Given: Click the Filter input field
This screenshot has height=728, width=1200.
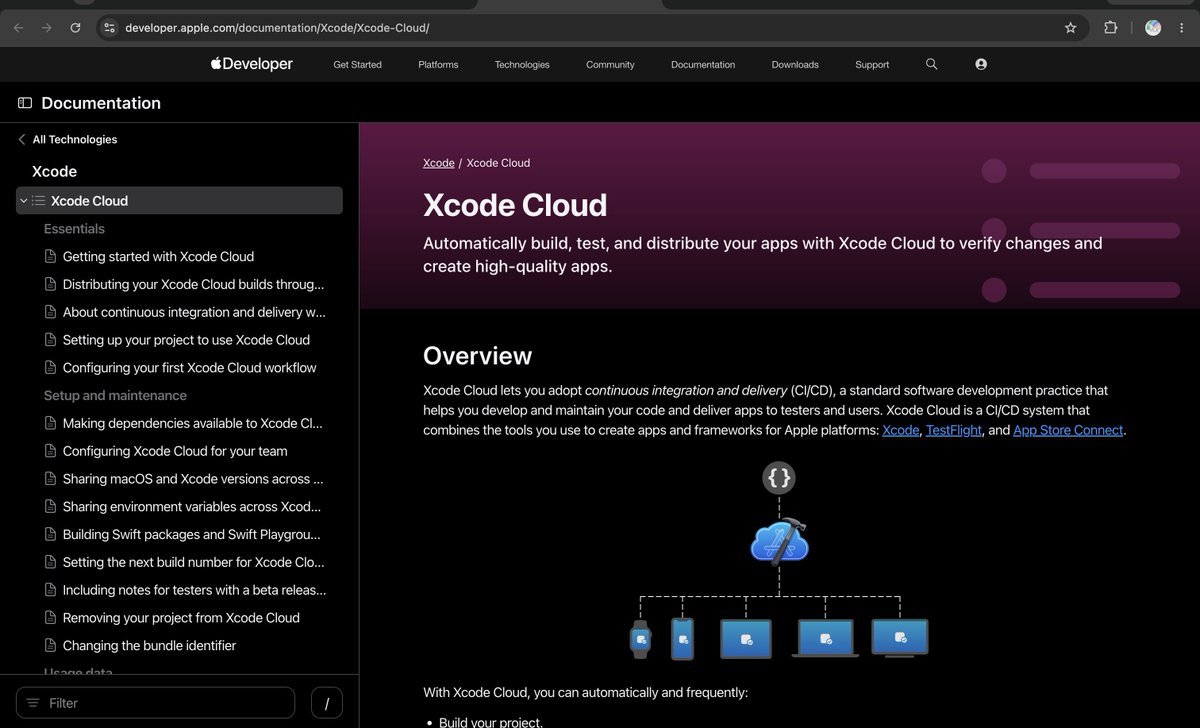Looking at the screenshot, I should tap(156, 703).
